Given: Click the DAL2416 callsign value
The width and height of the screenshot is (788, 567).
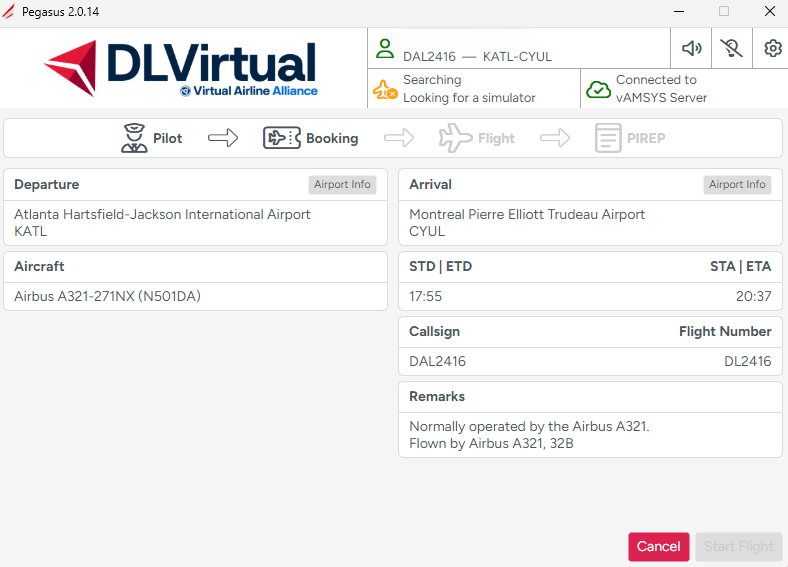Looking at the screenshot, I should coord(438,361).
